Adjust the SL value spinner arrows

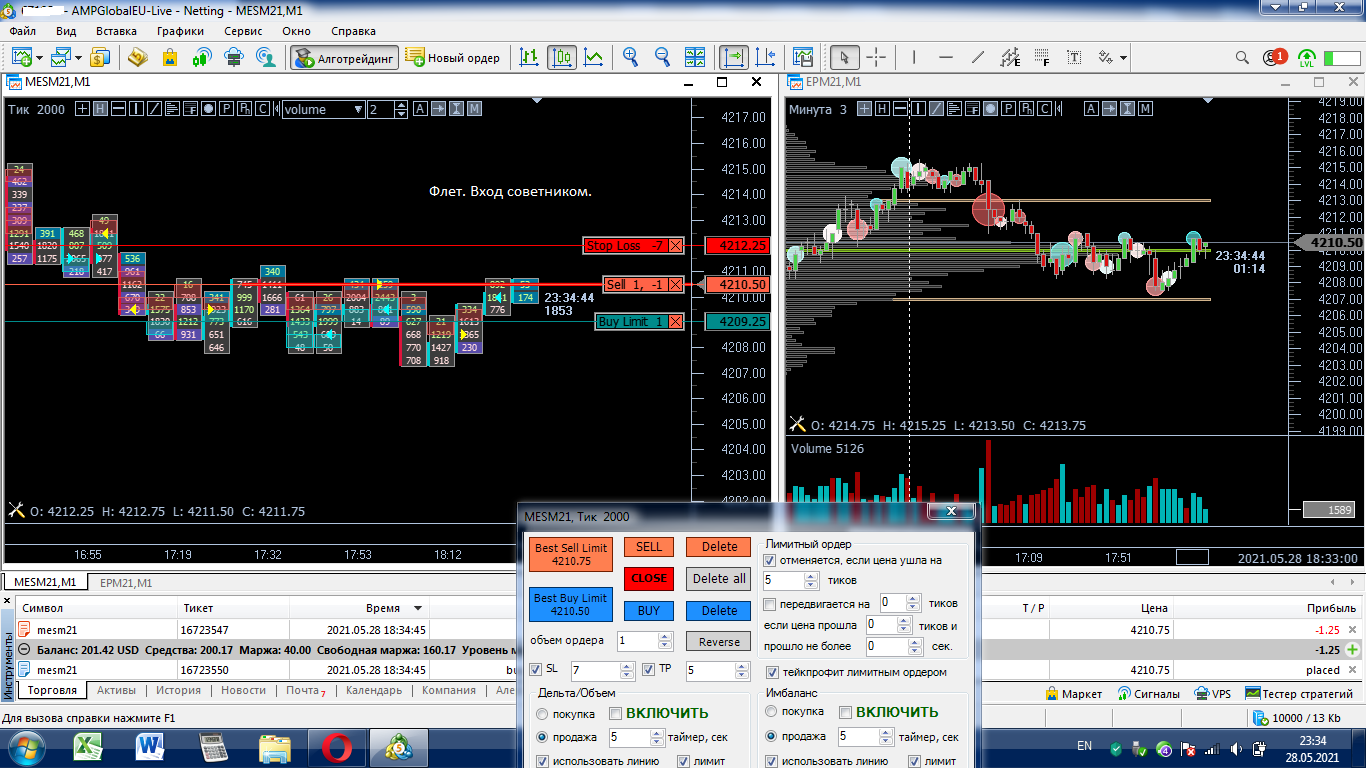[627, 670]
